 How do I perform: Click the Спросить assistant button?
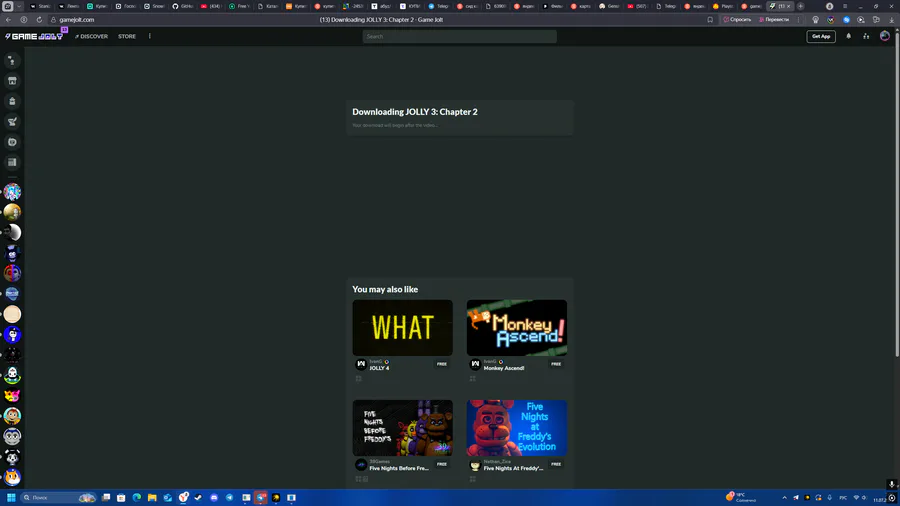tap(737, 20)
